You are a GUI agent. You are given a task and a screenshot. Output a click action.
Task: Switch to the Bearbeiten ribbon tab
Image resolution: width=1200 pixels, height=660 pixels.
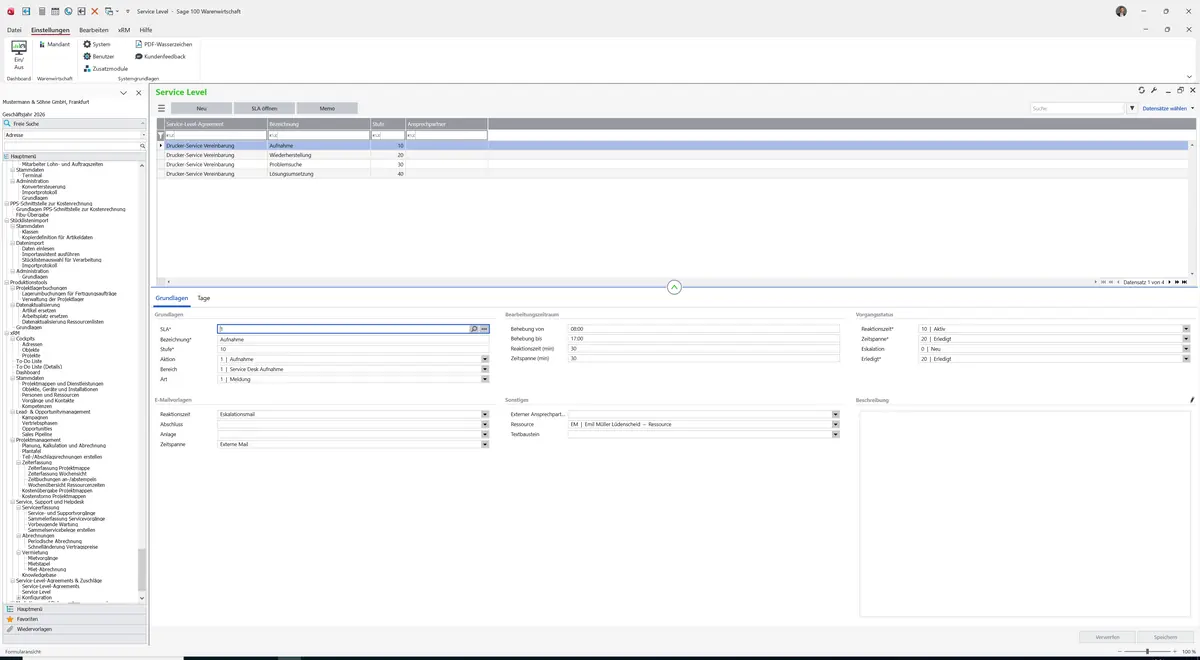click(x=94, y=30)
